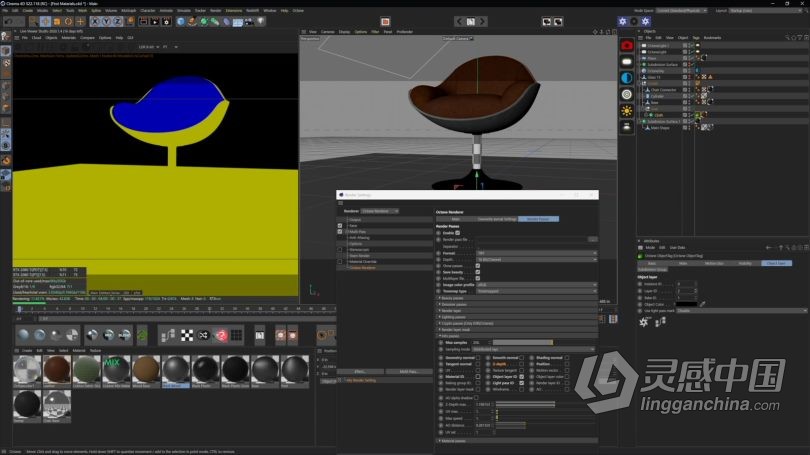Select the Rotate tool in top toolbar
Image resolution: width=810 pixels, height=455 pixels.
68,21
